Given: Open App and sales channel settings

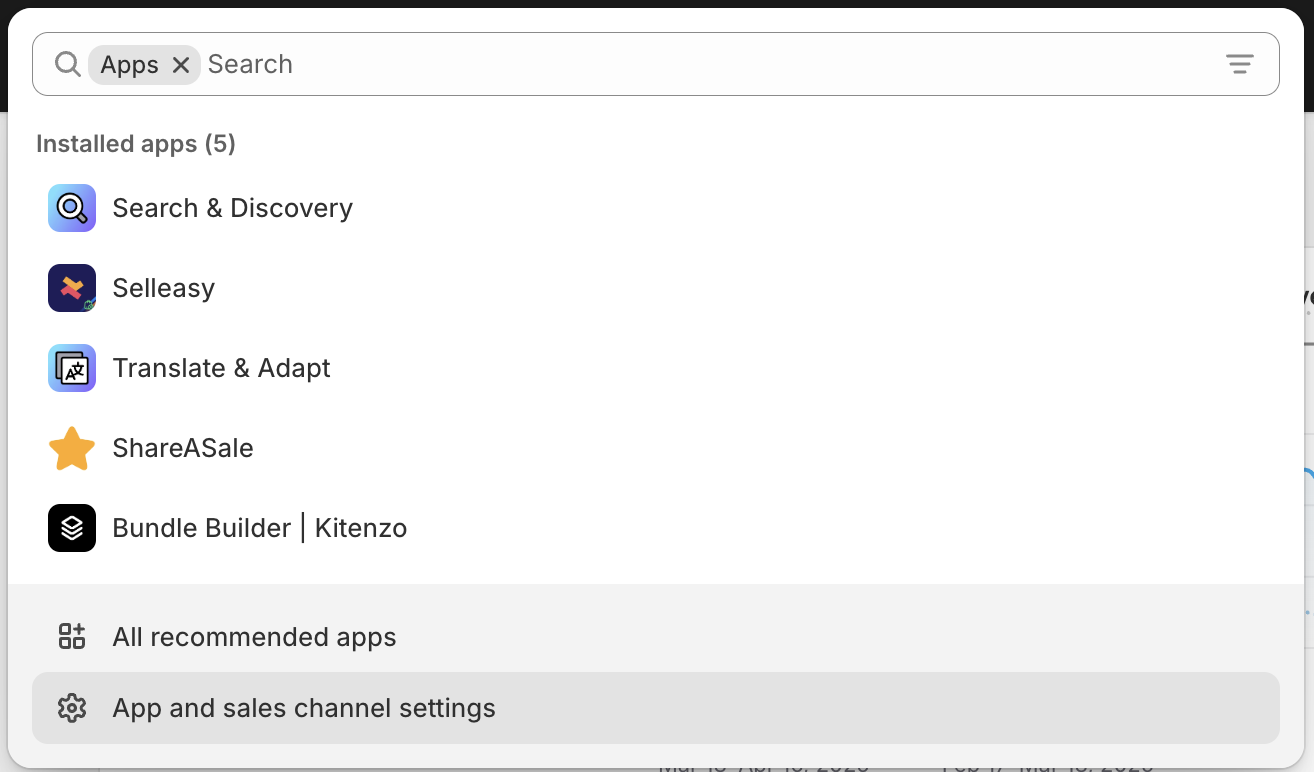Looking at the screenshot, I should [656, 708].
